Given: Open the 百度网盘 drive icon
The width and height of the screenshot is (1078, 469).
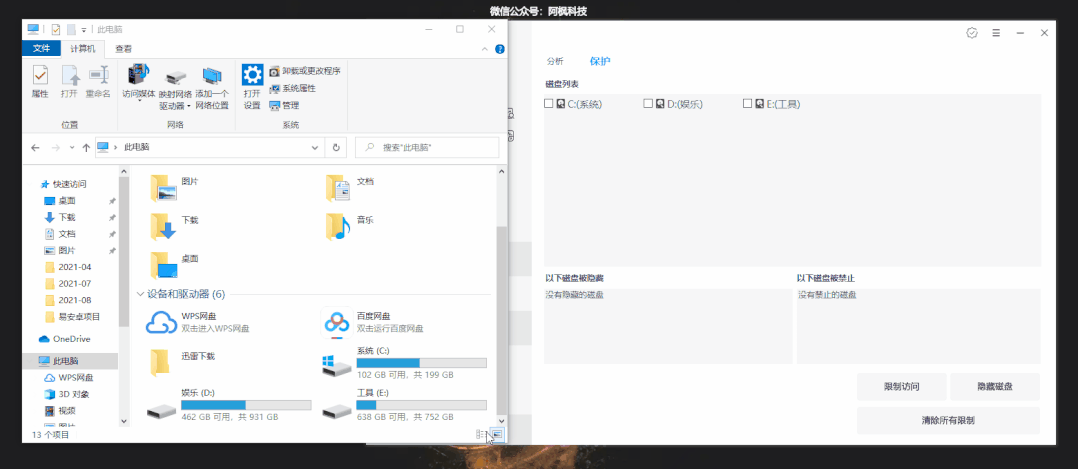Looking at the screenshot, I should 336,322.
